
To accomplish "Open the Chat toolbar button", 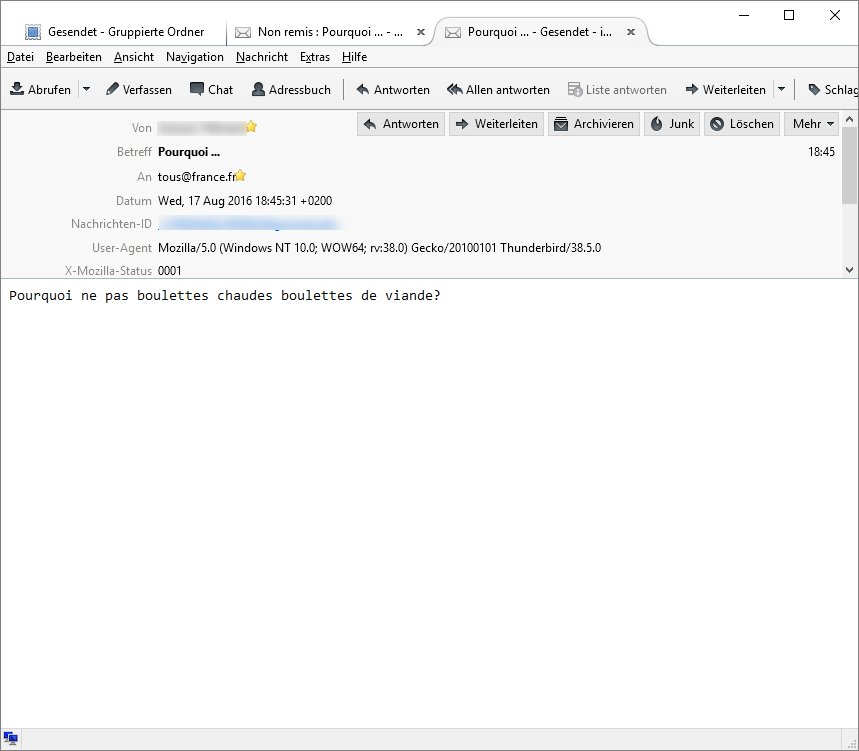I will click(211, 89).
